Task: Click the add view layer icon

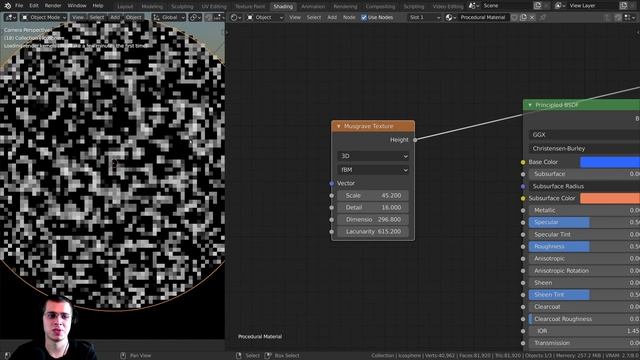Action: [x=624, y=6]
